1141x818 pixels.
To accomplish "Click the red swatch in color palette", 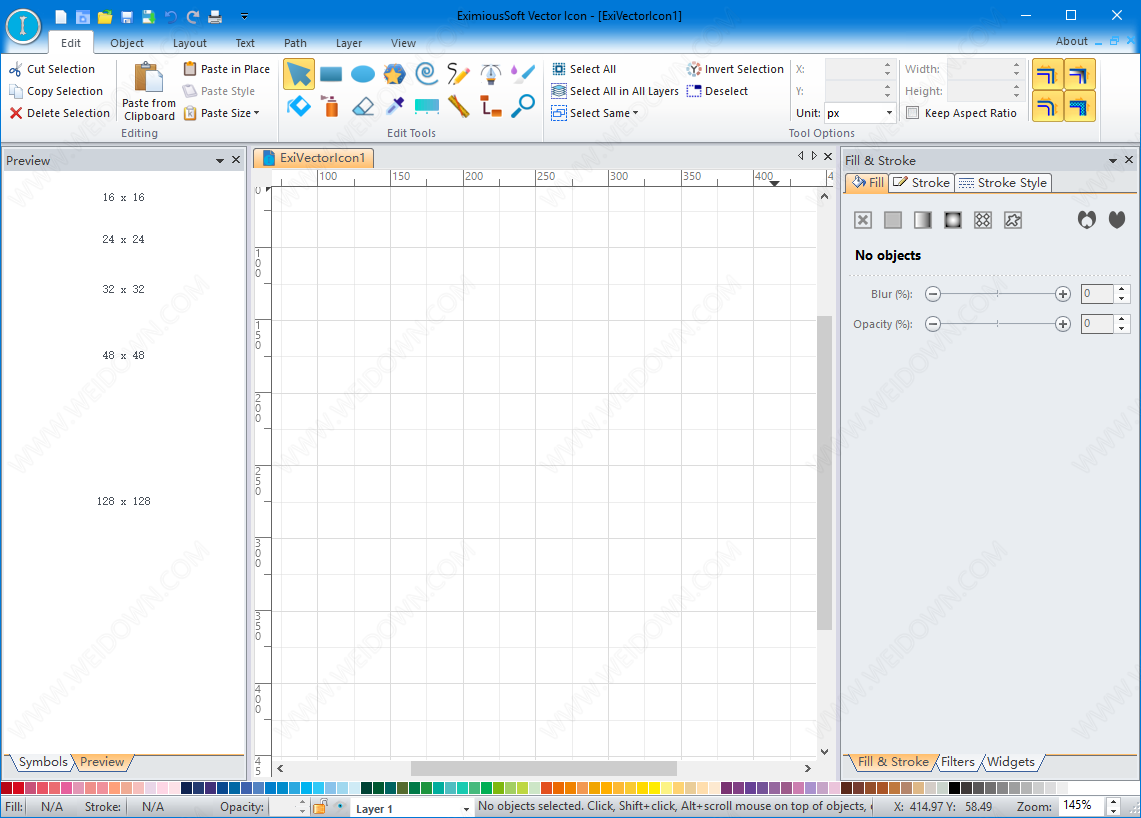I will click(x=19, y=788).
